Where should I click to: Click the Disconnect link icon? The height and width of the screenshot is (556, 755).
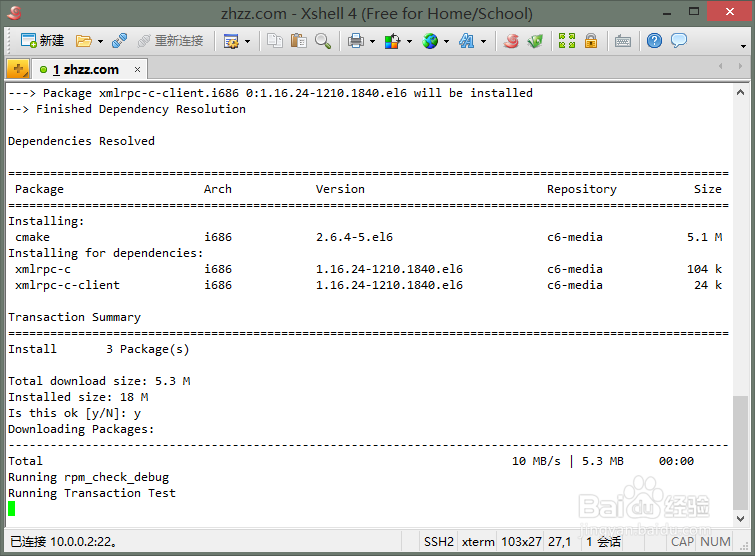[x=119, y=41]
